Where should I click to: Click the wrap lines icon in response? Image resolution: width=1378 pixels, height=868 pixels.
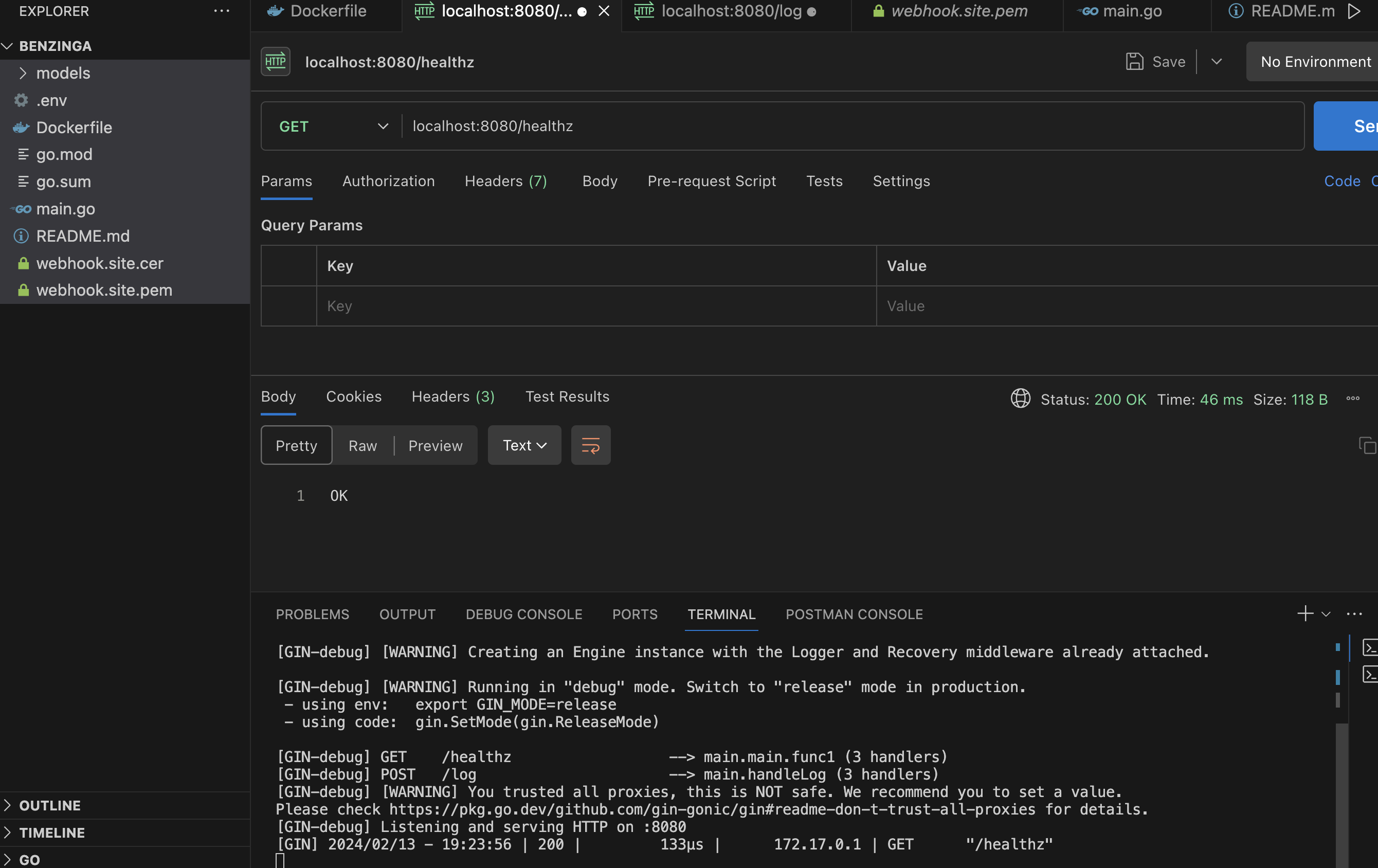591,445
